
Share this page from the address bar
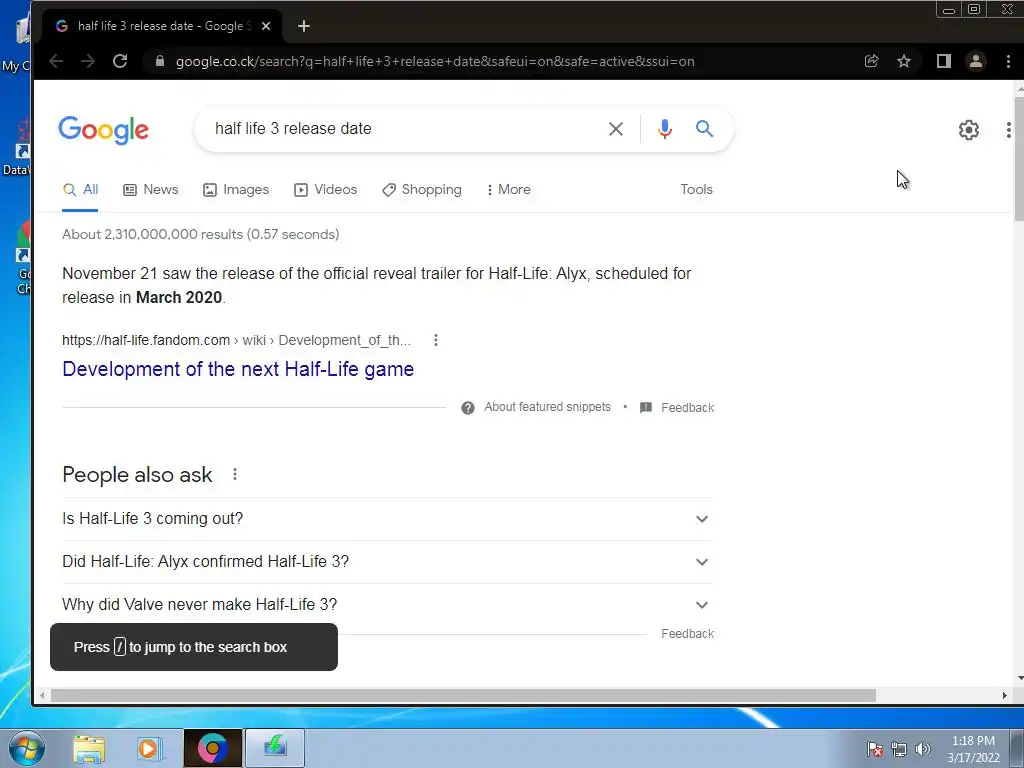coord(871,61)
